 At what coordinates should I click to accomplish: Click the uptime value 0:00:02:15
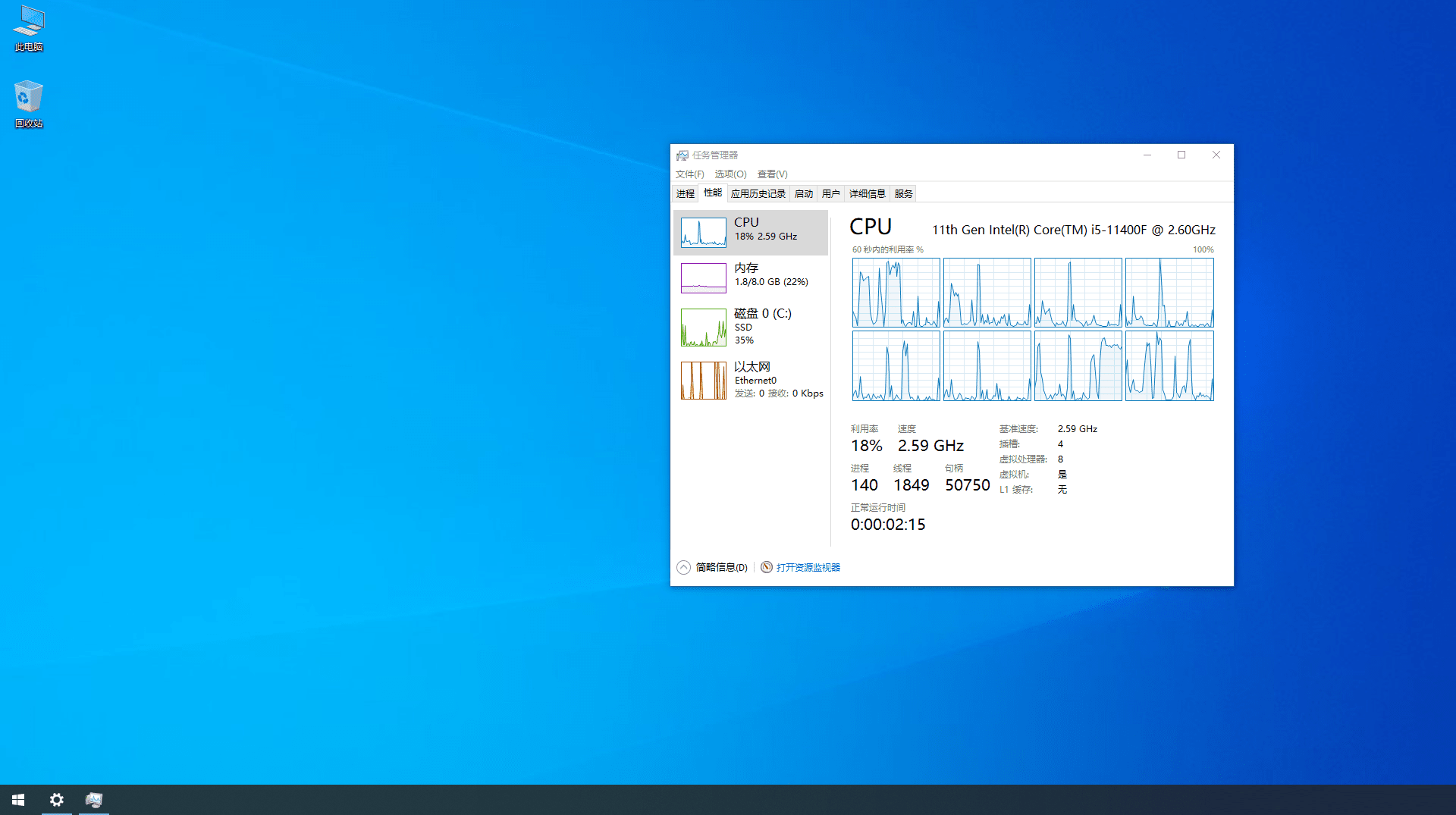(888, 525)
